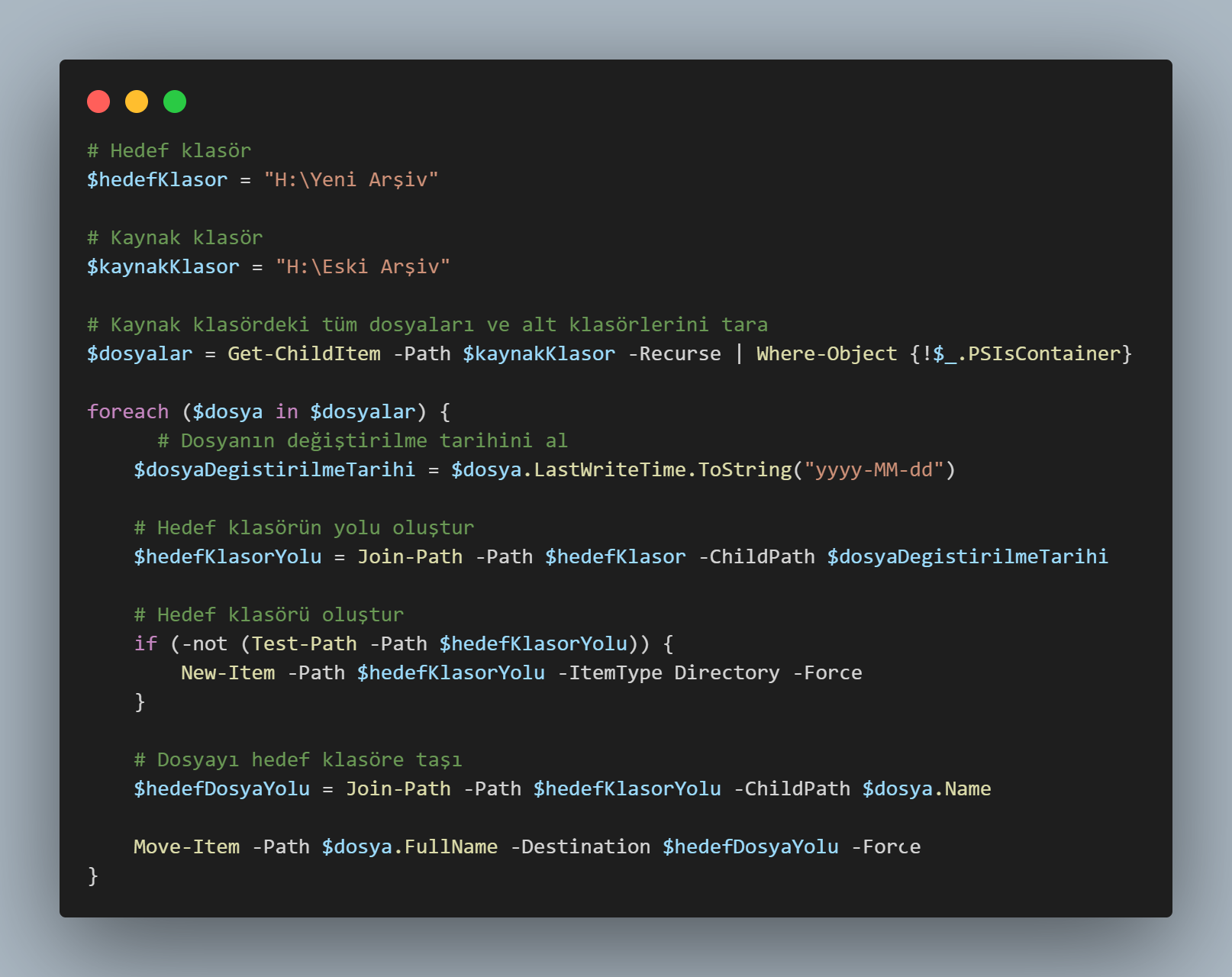The width and height of the screenshot is (1232, 977).
Task: Click the comment "# Kaynak klasör"
Action: [x=175, y=237]
